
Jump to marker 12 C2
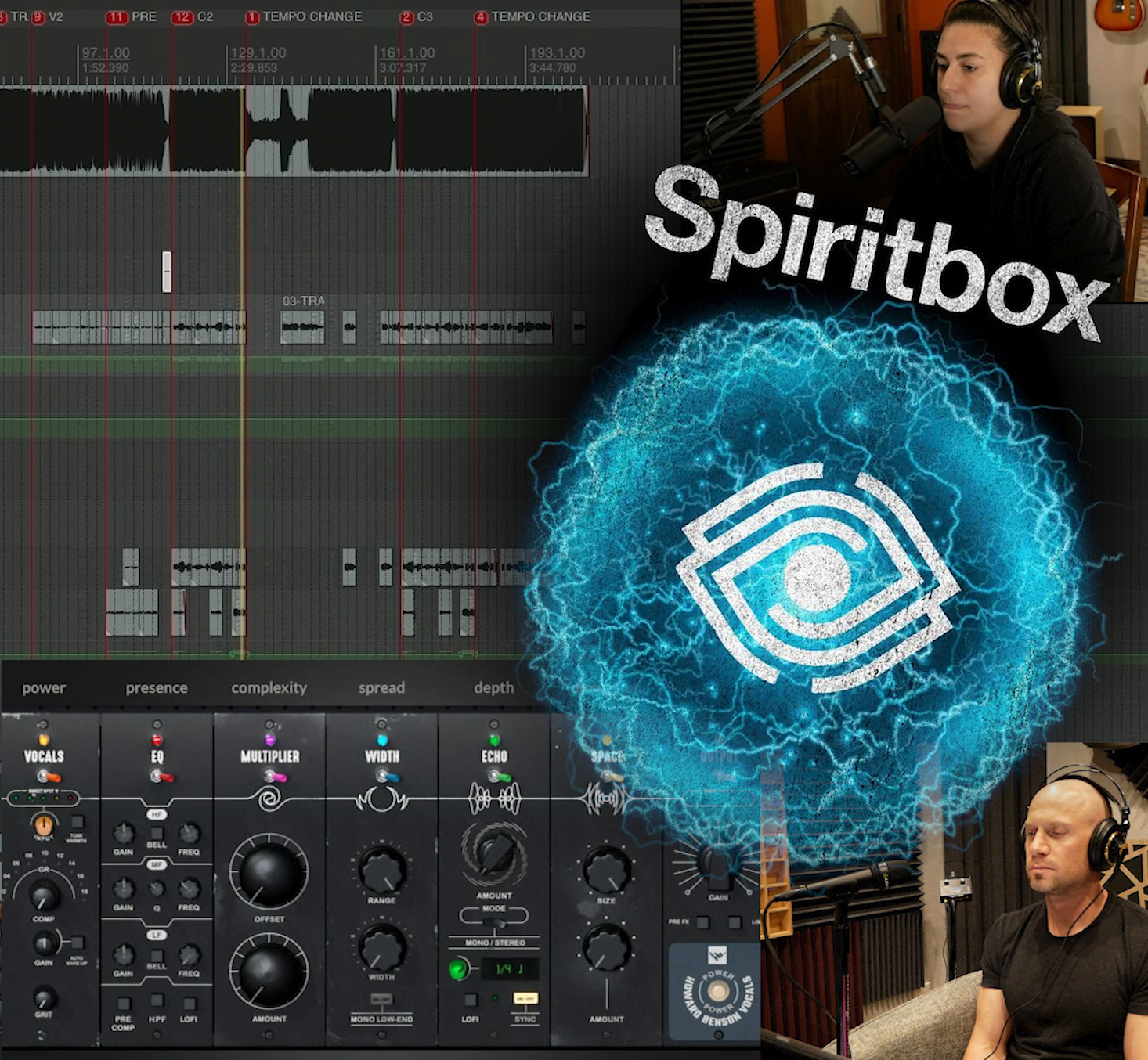tap(193, 16)
